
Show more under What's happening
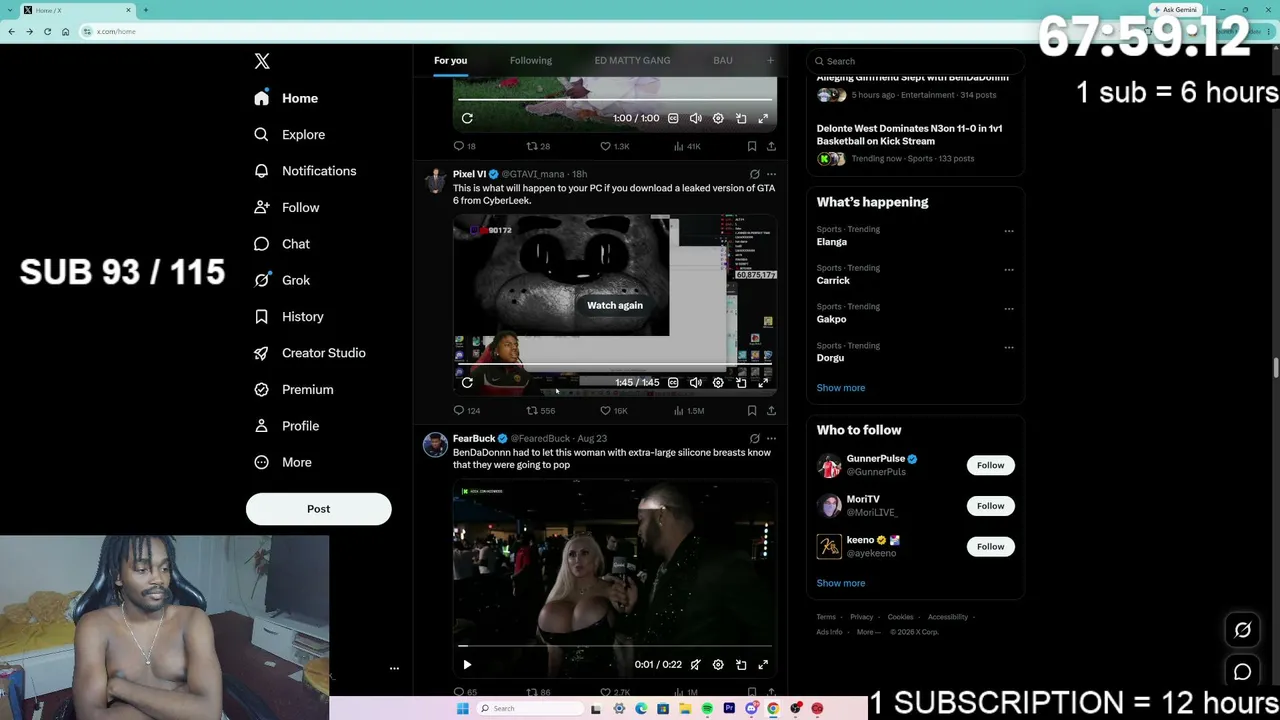click(x=841, y=388)
